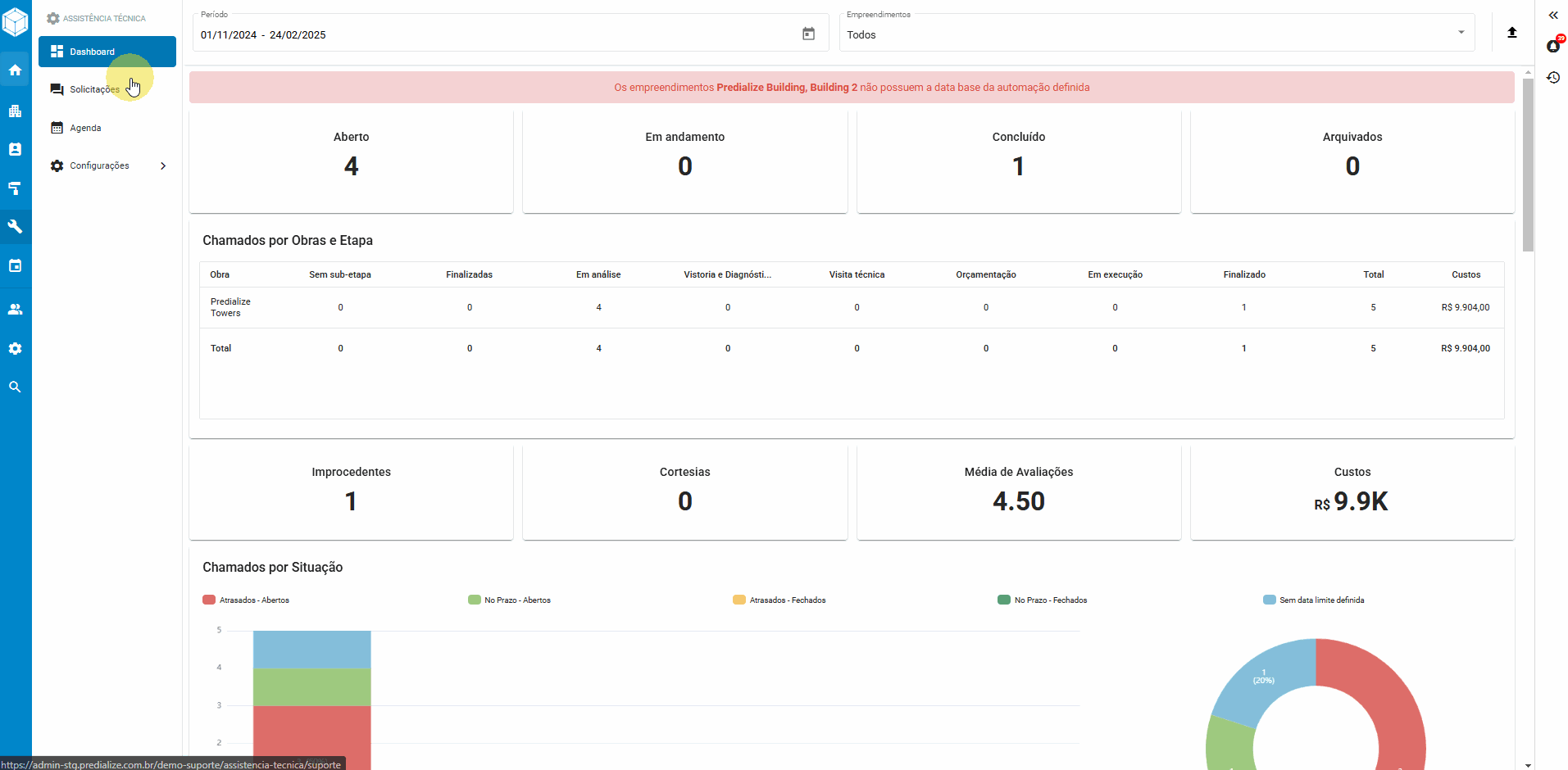The image size is (1568, 770).
Task: Open Solicitações menu item
Action: [x=94, y=89]
